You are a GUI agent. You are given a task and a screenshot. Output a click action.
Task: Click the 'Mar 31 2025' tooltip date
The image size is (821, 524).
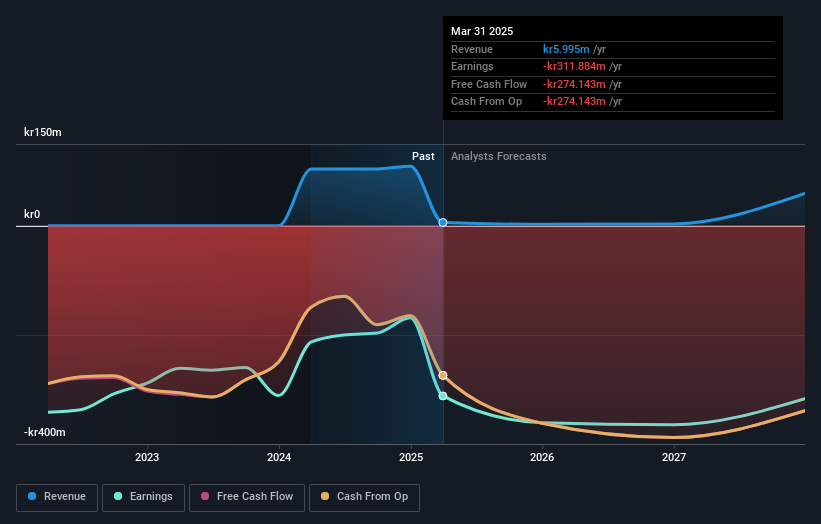[x=482, y=31]
